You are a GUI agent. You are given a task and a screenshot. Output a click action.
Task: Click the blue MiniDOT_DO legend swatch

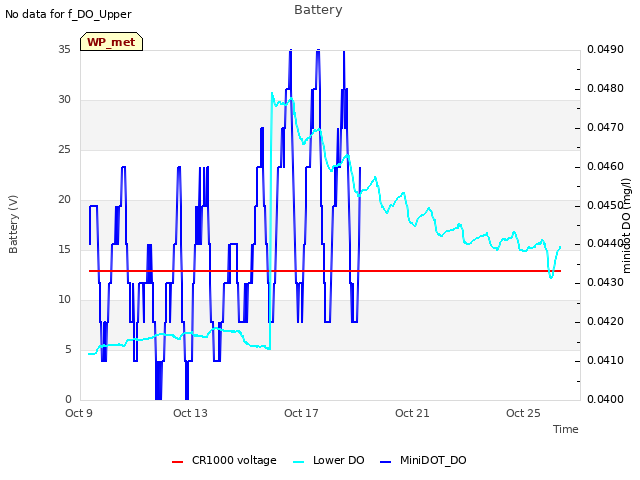(385, 462)
